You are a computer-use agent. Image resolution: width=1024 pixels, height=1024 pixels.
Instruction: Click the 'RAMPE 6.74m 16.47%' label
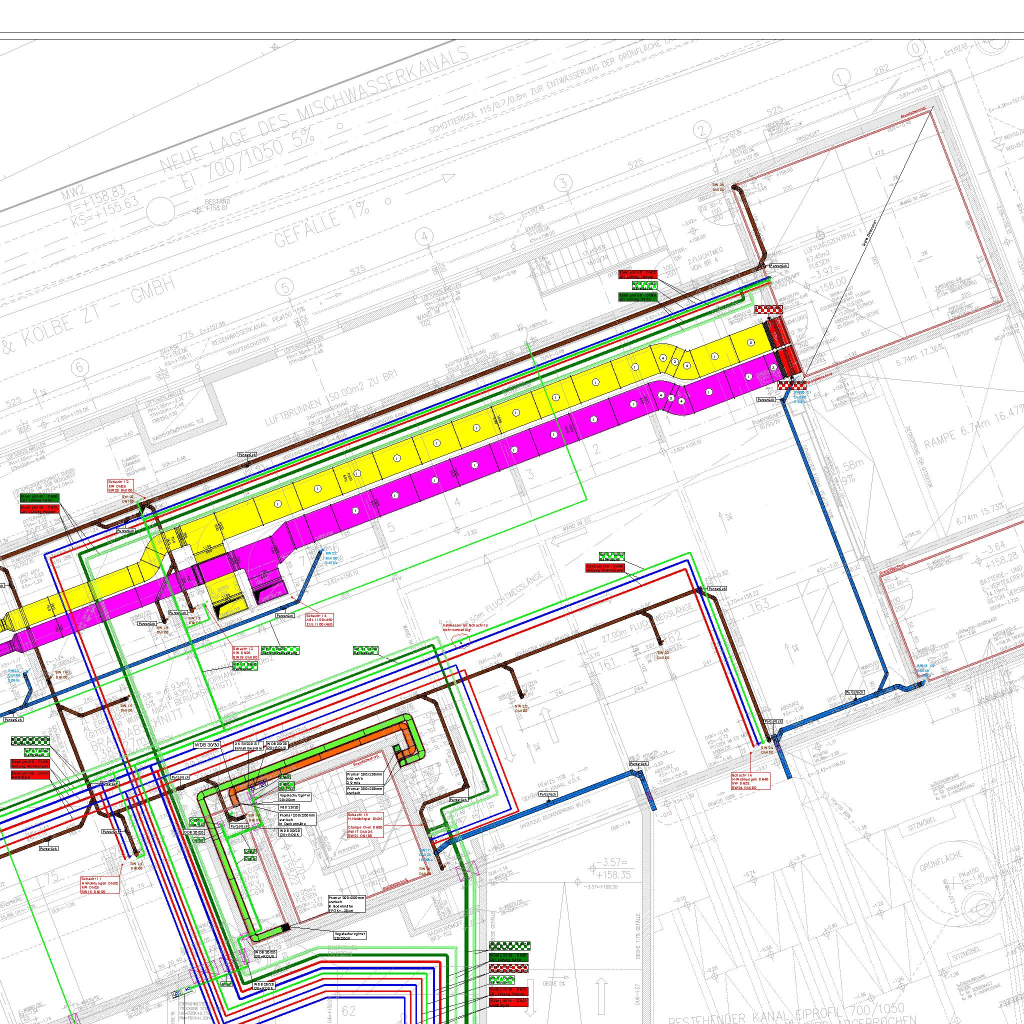tap(973, 428)
